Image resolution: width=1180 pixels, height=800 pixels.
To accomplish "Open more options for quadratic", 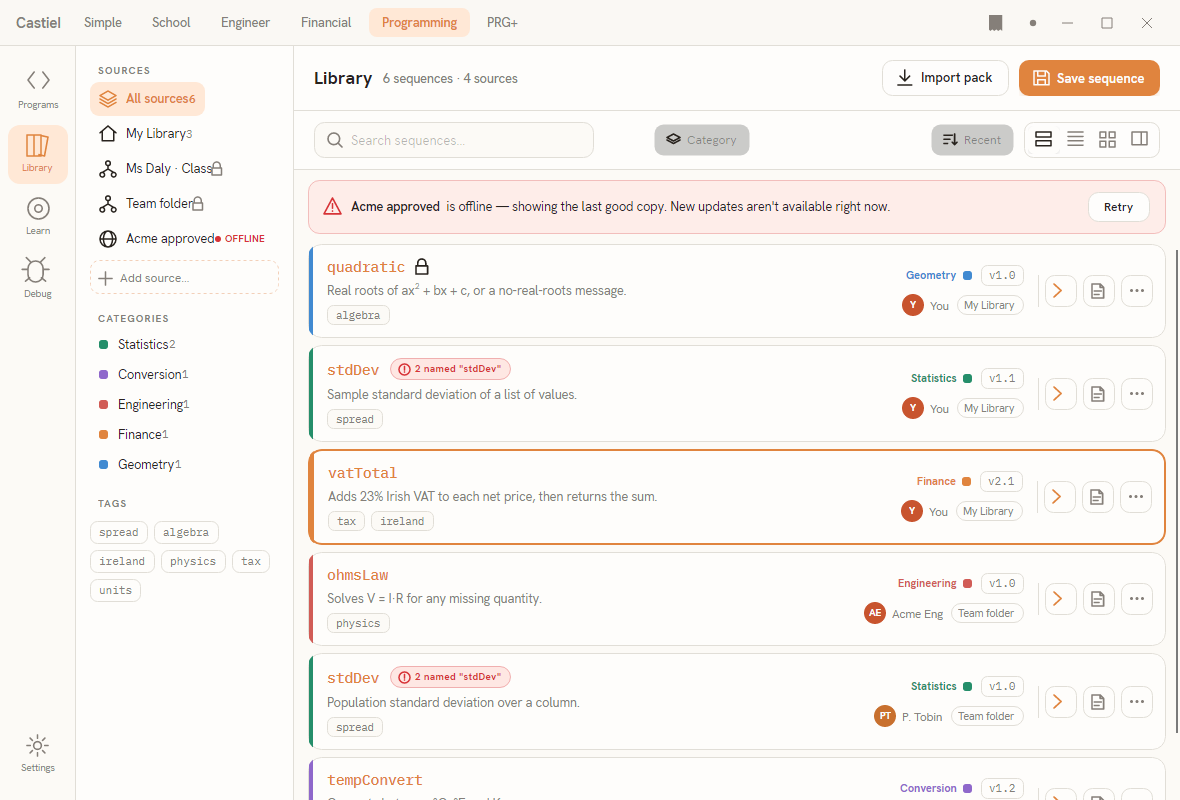I will (x=1136, y=290).
